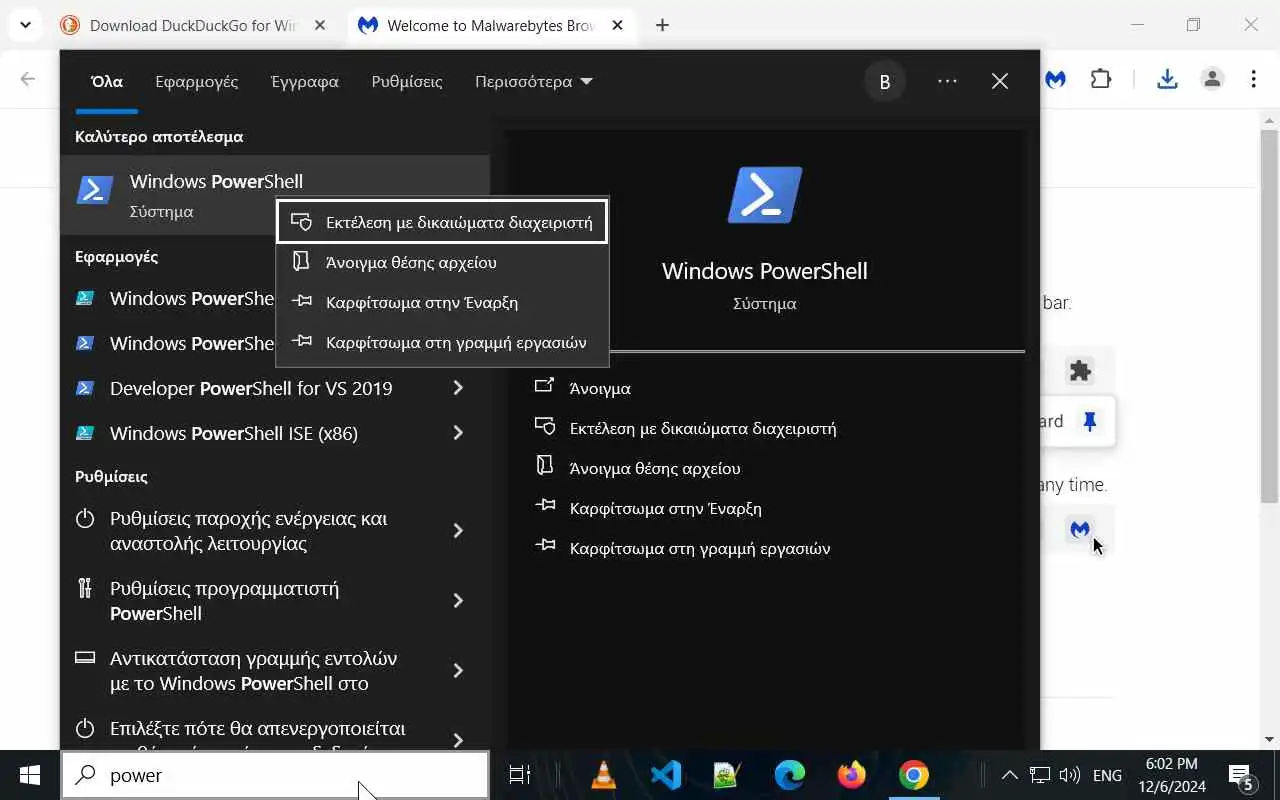
Task: Click Άνοιγμα θέσης αρχείου in details pane
Action: tap(654, 468)
